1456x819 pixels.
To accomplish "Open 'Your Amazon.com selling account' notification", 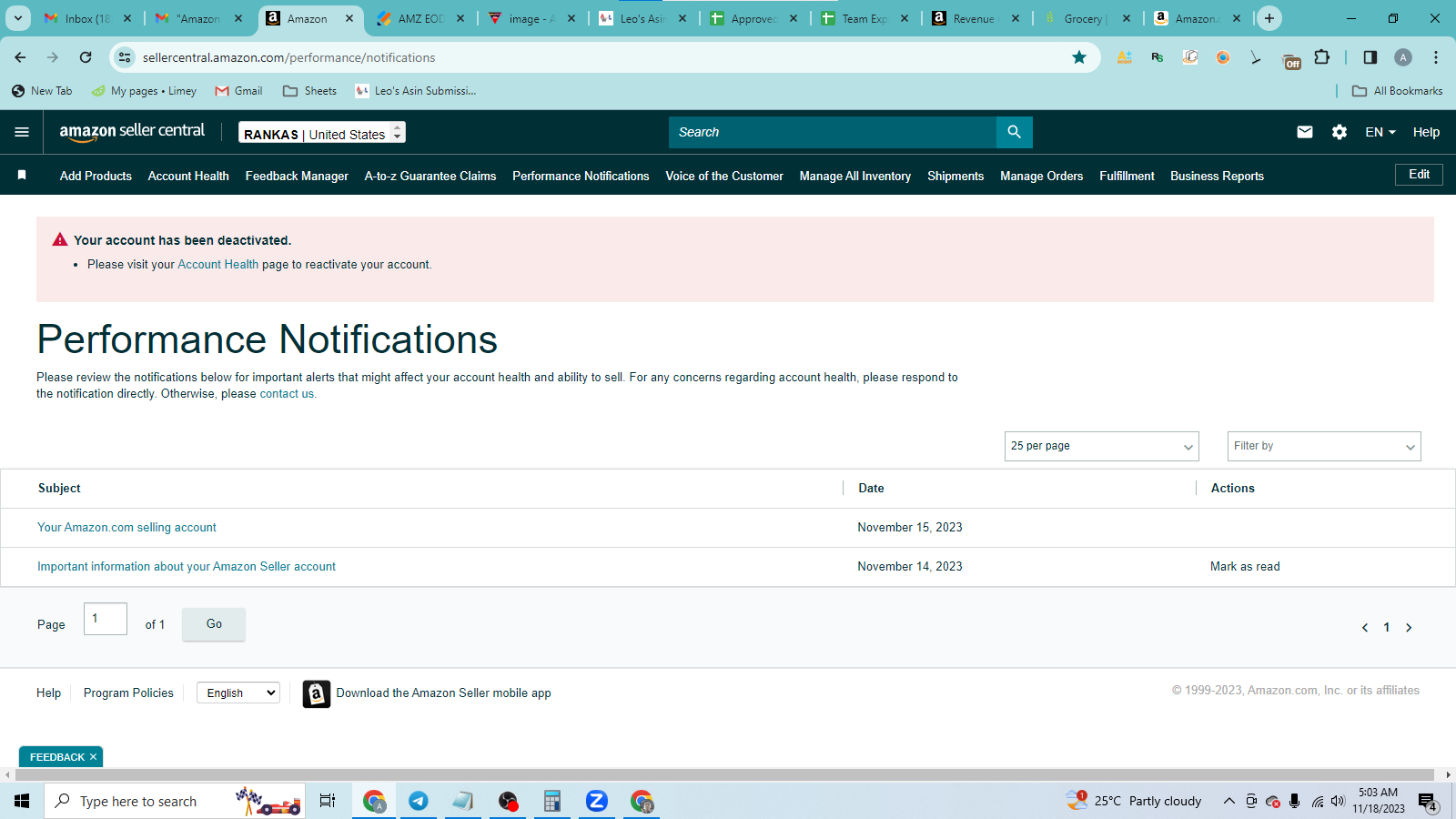I will point(126,528).
